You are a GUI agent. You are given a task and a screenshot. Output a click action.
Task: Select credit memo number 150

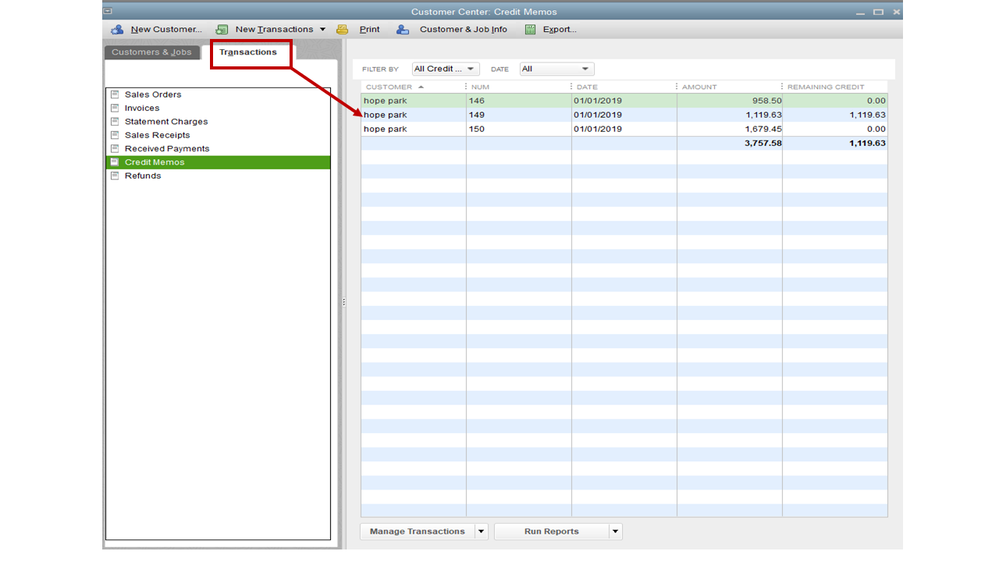624,129
